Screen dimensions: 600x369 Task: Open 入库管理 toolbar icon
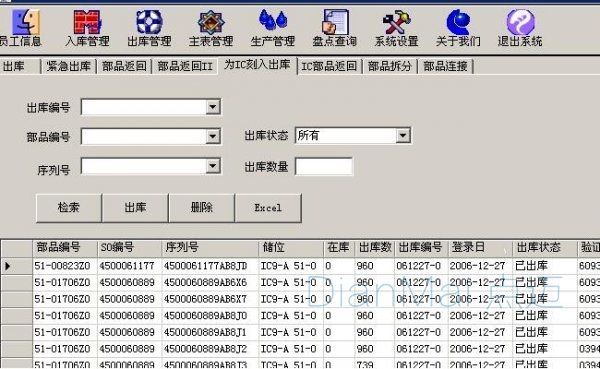coord(87,22)
